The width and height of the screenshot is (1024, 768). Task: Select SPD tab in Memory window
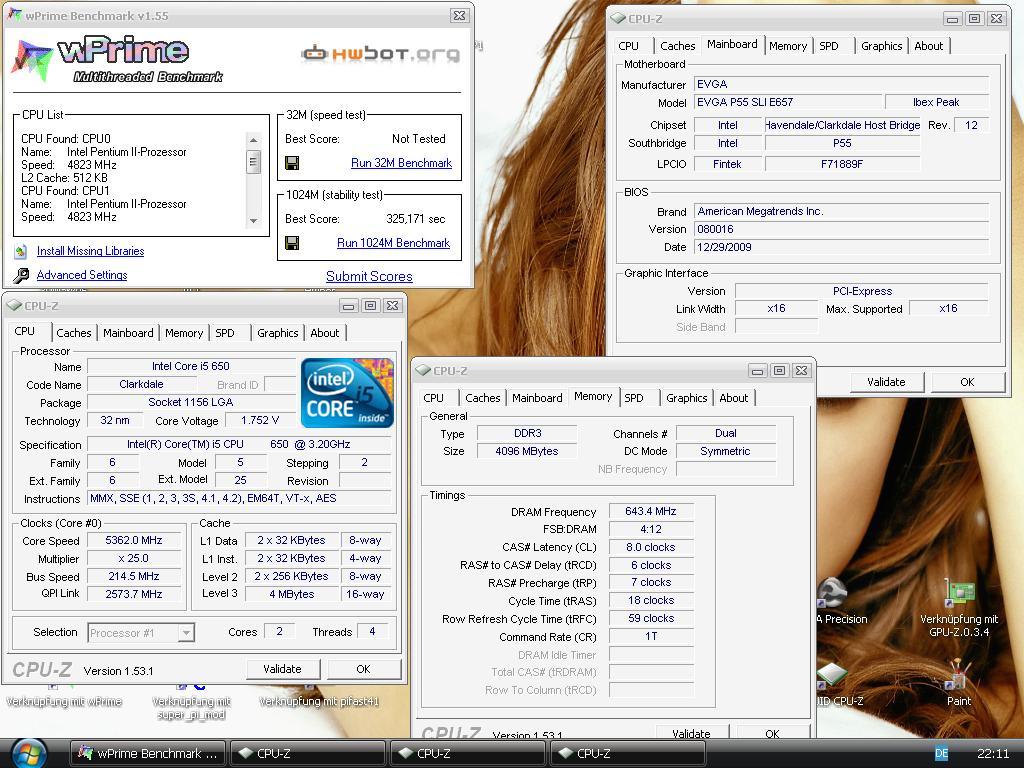click(x=633, y=398)
